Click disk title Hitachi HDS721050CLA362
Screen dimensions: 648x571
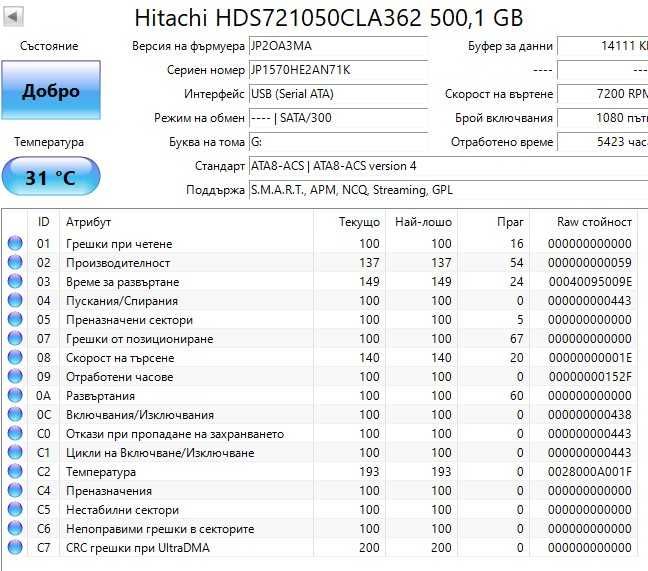(x=329, y=18)
